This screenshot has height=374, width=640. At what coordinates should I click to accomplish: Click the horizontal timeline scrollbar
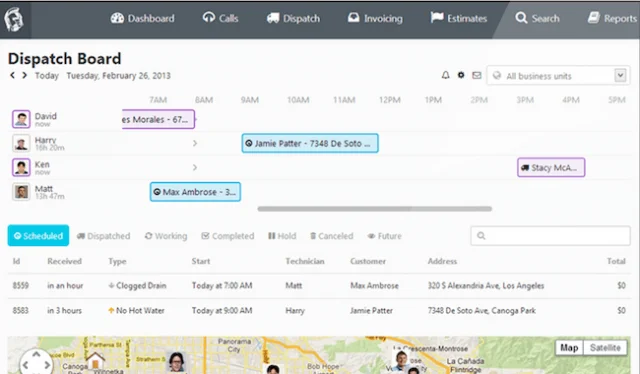(375, 209)
